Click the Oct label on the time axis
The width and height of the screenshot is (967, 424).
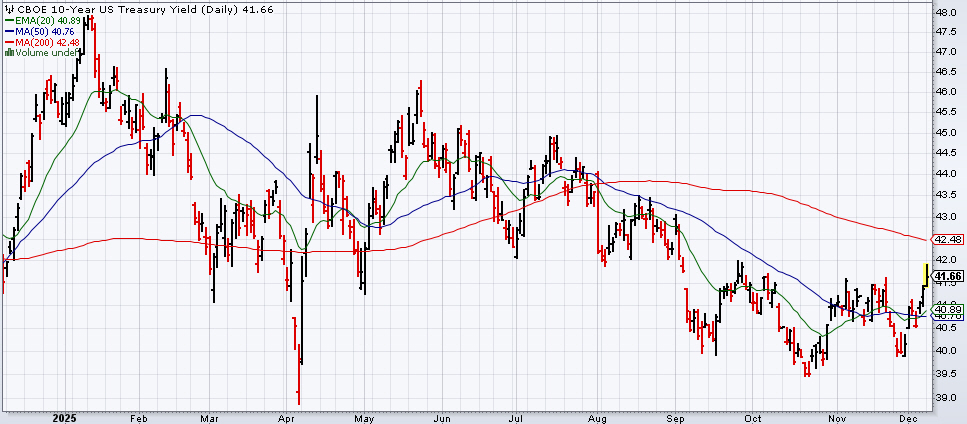point(752,418)
